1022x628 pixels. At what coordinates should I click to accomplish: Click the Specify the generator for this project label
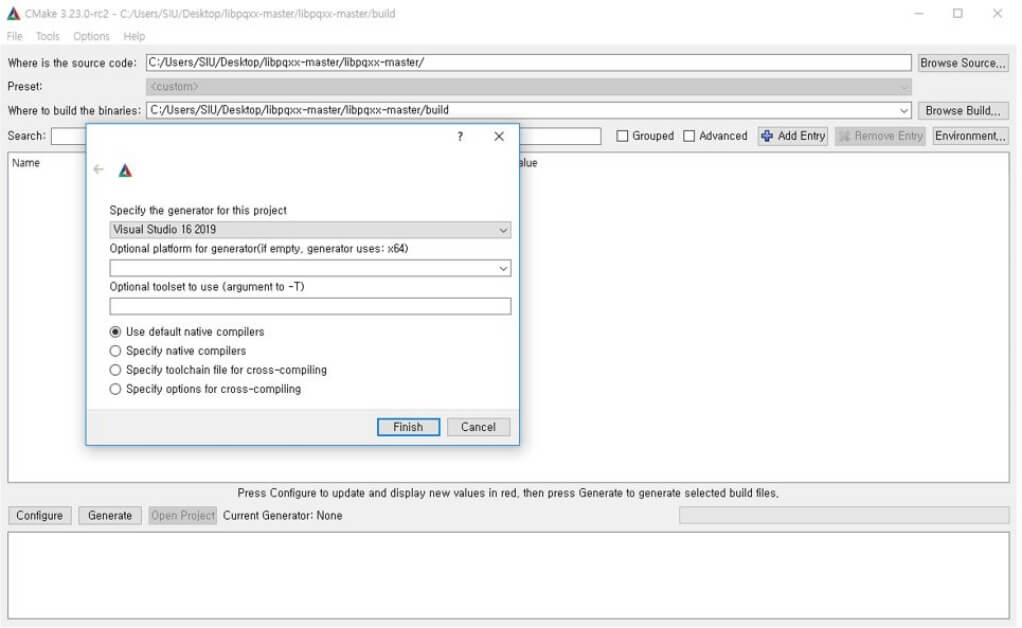pyautogui.click(x=198, y=210)
